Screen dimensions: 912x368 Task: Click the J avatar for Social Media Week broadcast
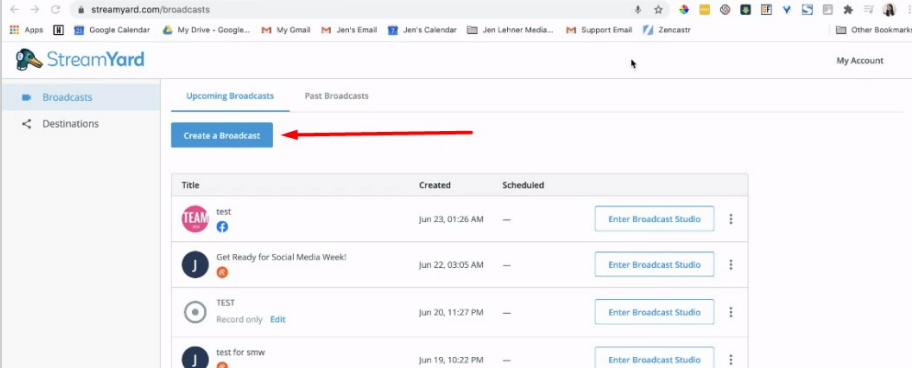pos(195,265)
